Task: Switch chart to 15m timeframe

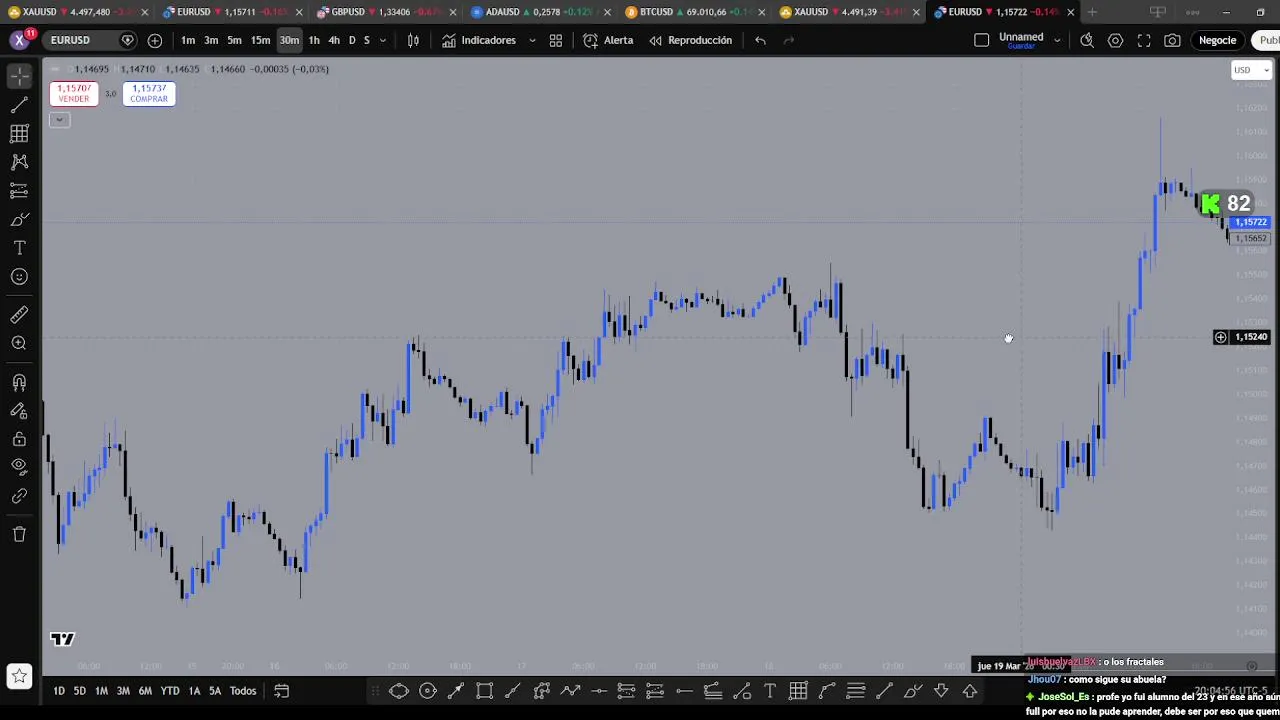Action: tap(260, 40)
